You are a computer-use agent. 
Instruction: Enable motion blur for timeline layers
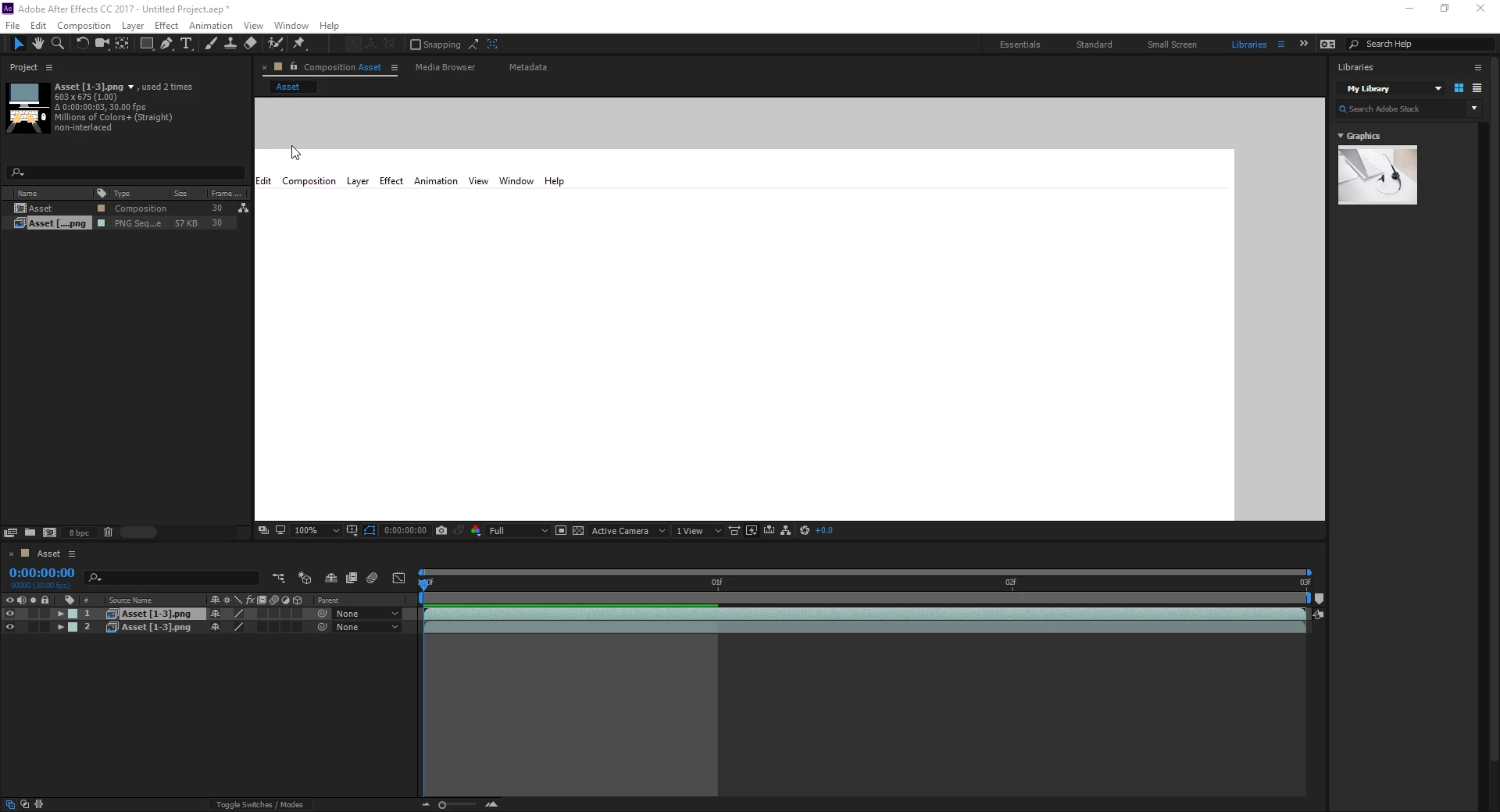(373, 578)
